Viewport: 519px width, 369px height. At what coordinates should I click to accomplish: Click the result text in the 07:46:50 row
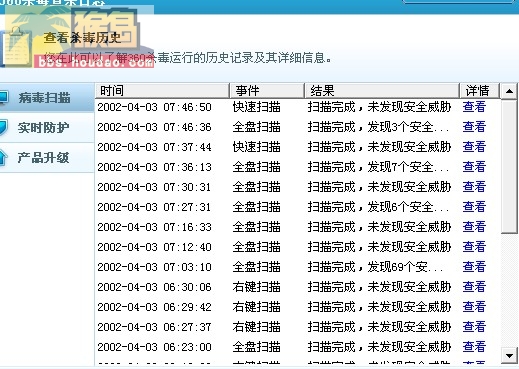tap(379, 107)
